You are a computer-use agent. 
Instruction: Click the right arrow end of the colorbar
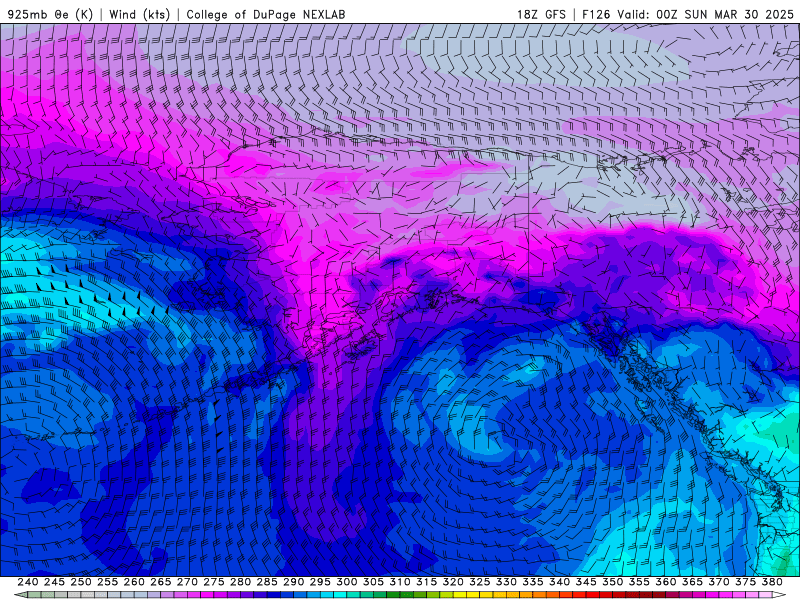pos(779,595)
